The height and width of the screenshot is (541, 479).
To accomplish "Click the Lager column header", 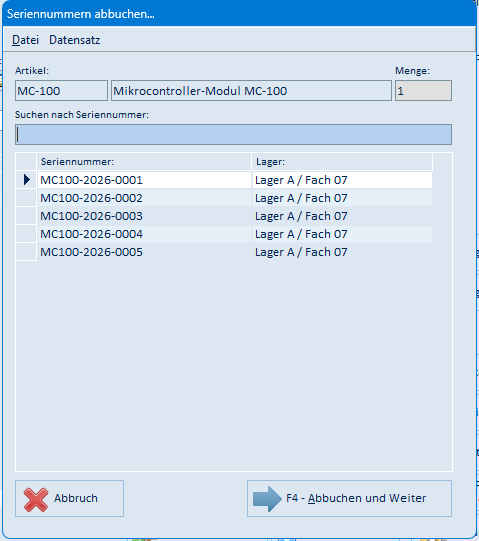I will click(x=342, y=161).
